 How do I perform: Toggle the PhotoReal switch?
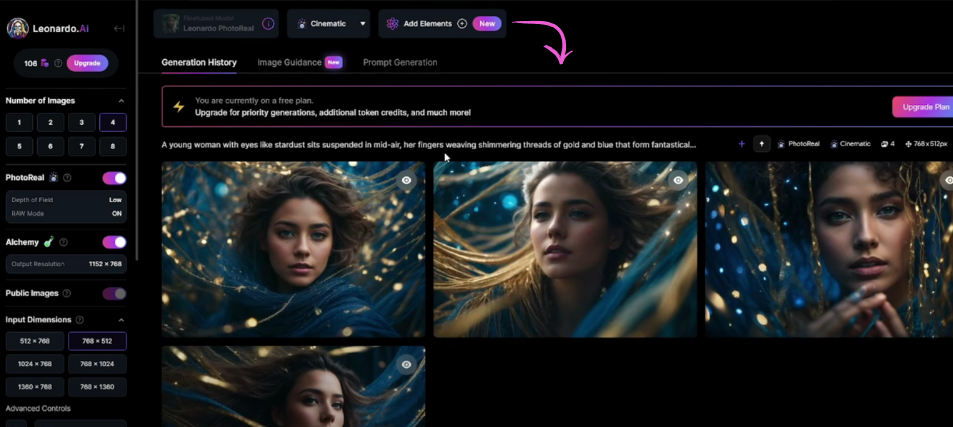point(114,178)
